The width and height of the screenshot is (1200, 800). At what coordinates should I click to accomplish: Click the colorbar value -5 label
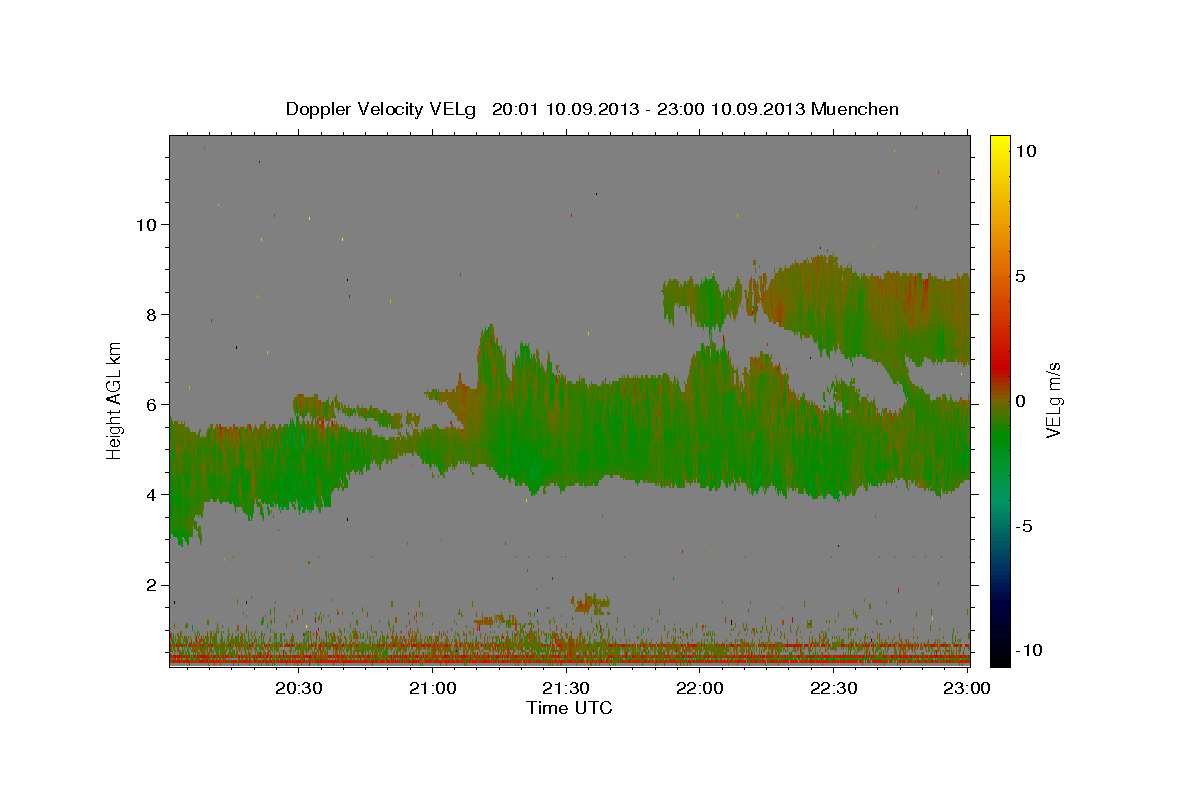click(1025, 526)
